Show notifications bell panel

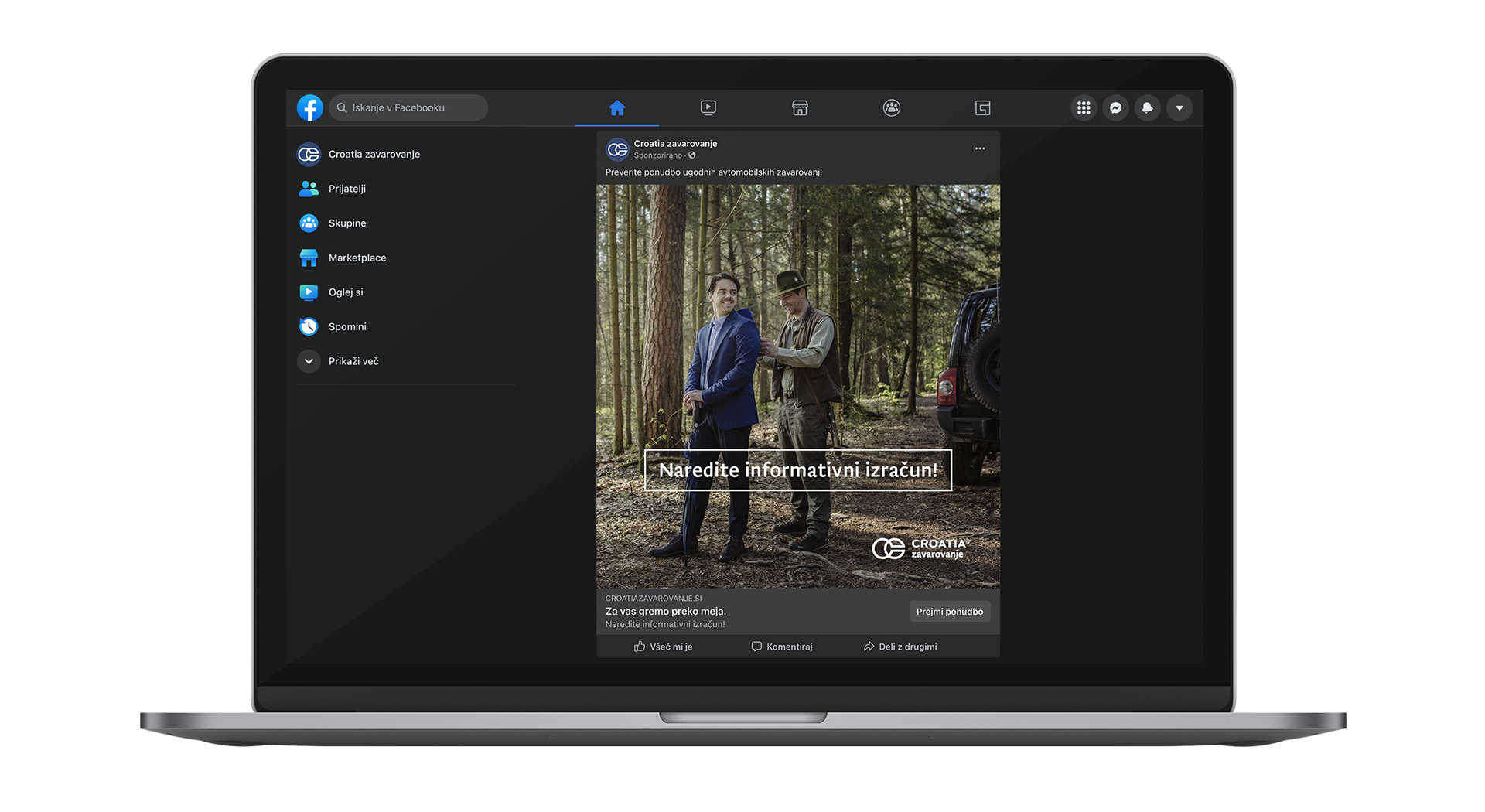1147,108
